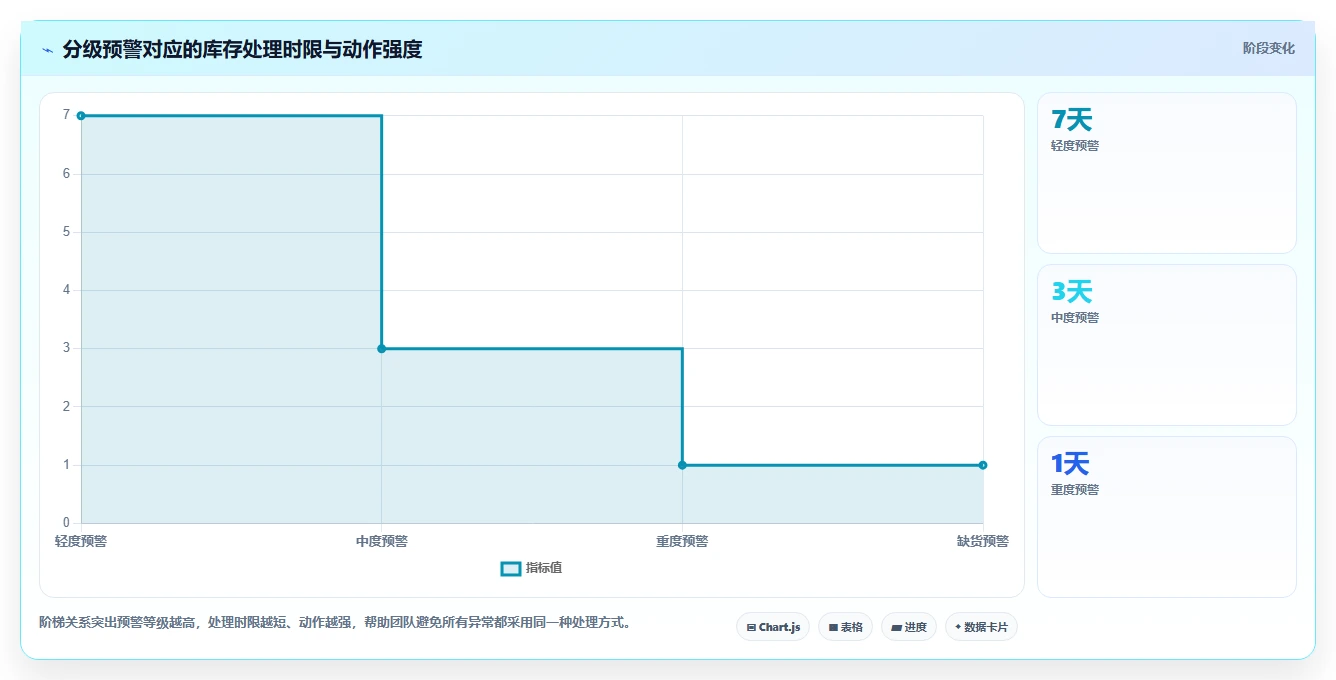
Task: Click the y-axis tick label 5
Action: click(x=66, y=232)
